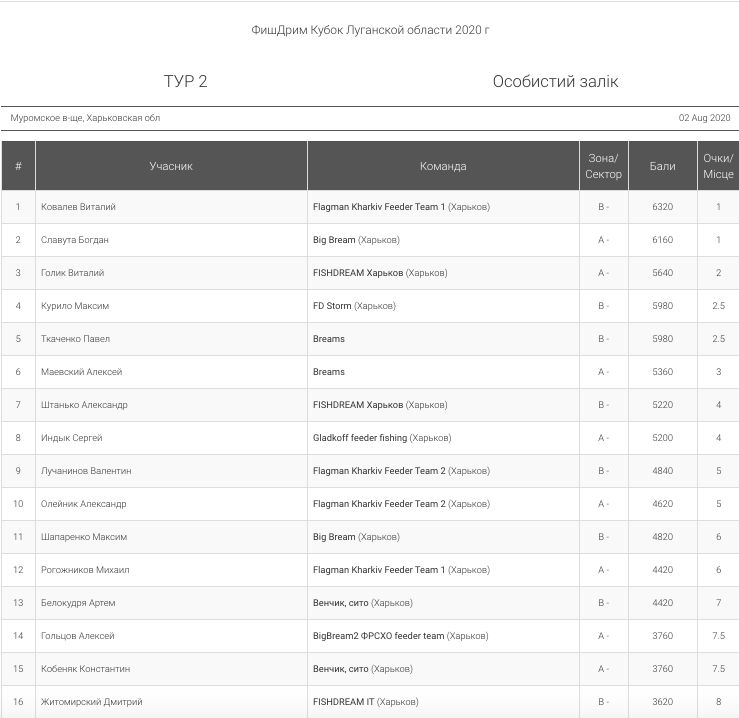Click the # column header
This screenshot has height=718, width=739.
click(x=18, y=166)
